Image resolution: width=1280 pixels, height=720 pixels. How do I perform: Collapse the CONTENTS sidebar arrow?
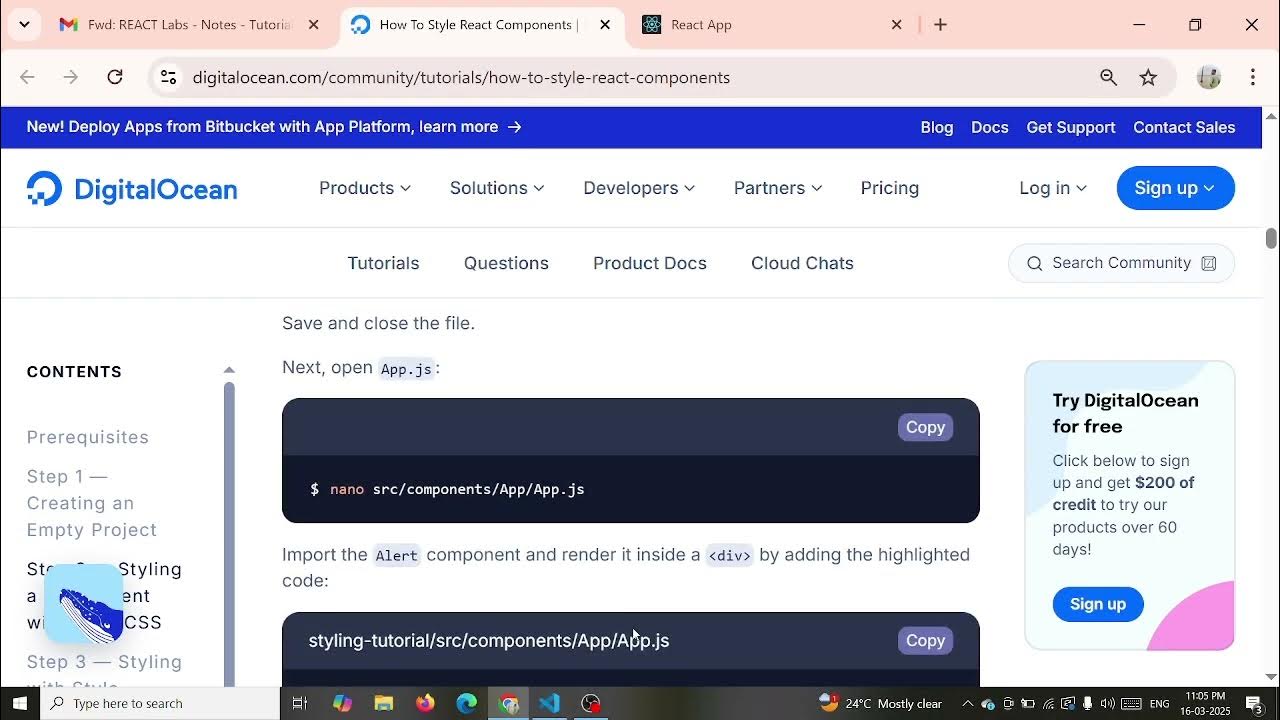coord(229,370)
